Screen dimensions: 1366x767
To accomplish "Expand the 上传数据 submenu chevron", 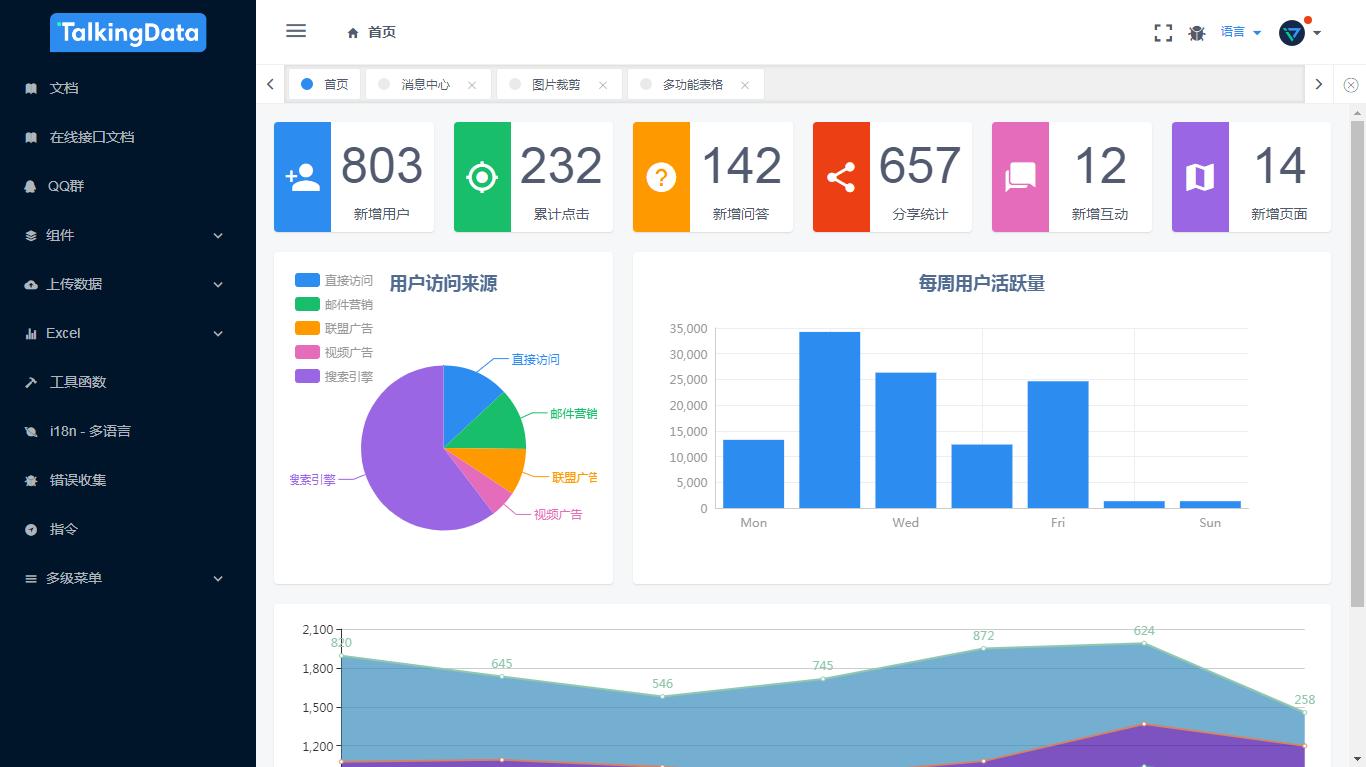I will [218, 284].
